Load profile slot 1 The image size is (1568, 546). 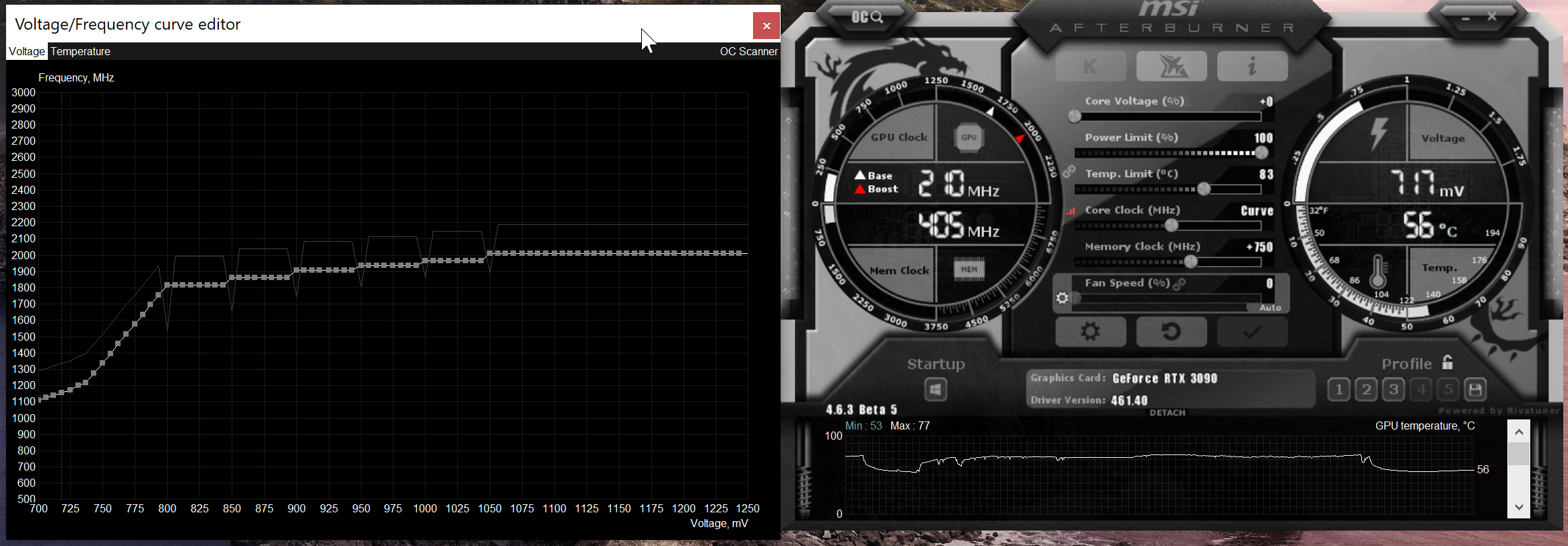click(x=1339, y=389)
